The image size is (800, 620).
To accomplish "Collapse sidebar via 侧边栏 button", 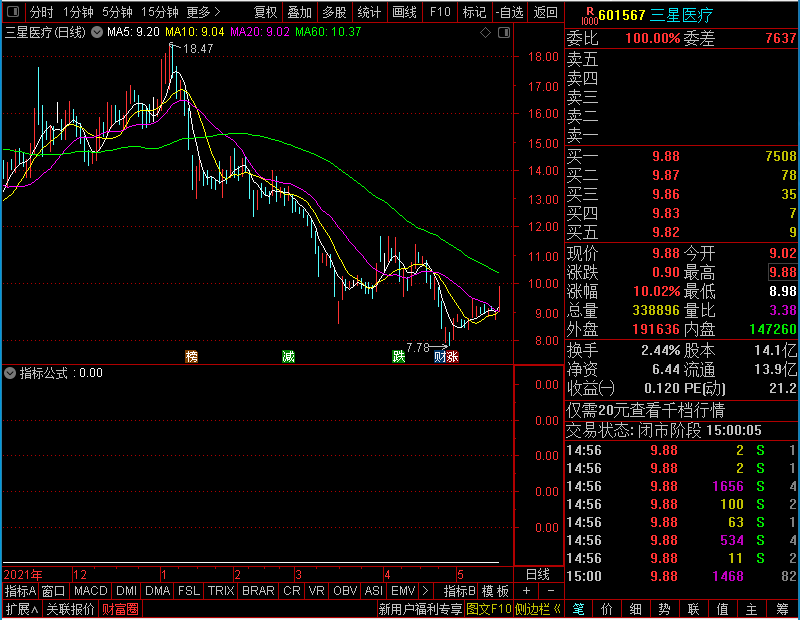I will click(538, 609).
